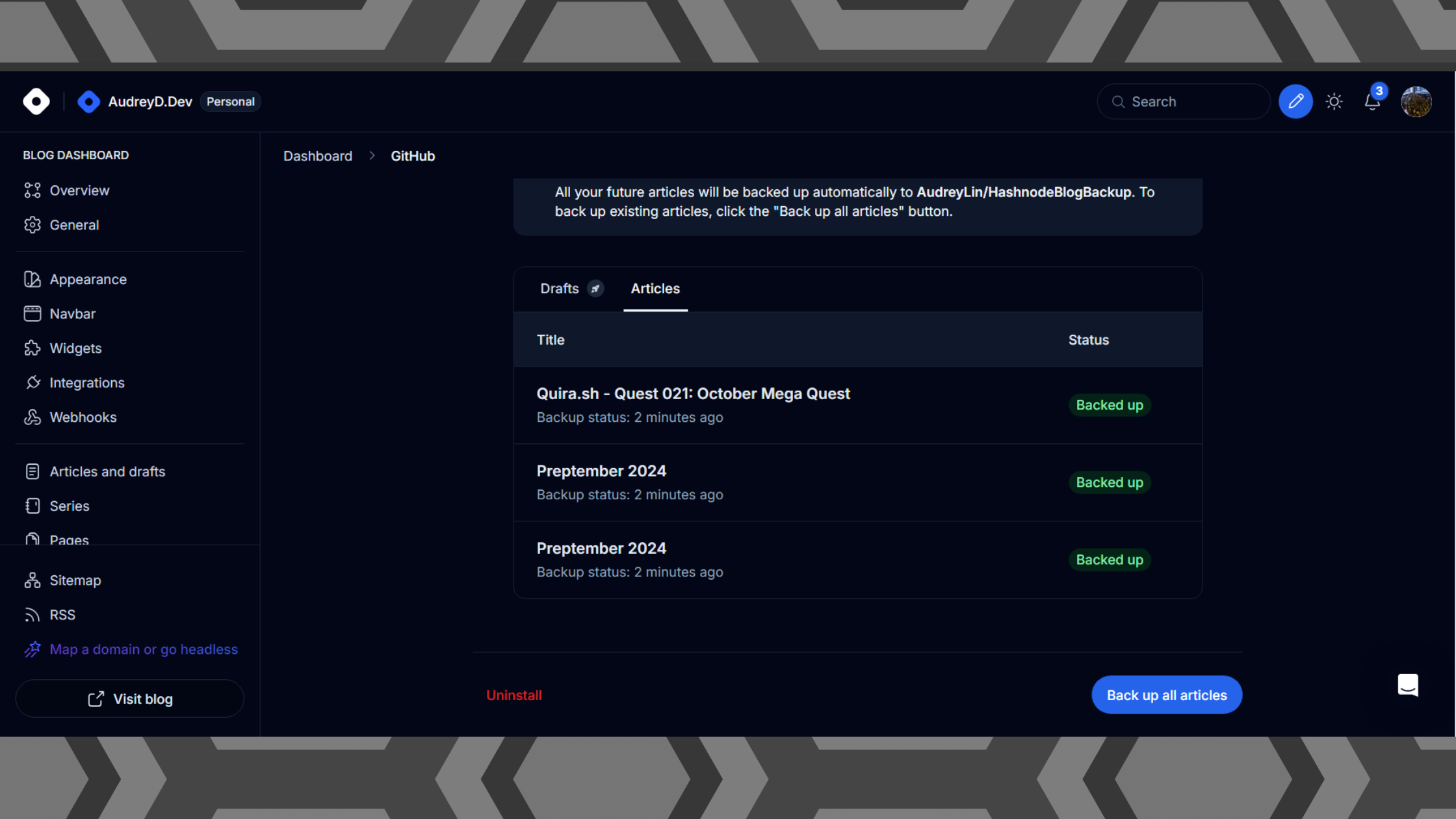The image size is (1456, 819).
Task: Toggle light theme with sun icon
Action: pos(1334,101)
